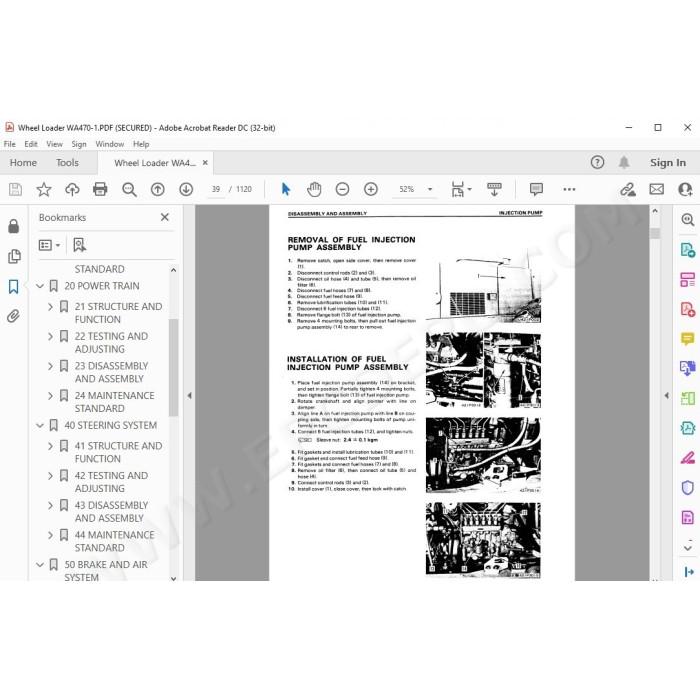The width and height of the screenshot is (700, 700).
Task: Open the Help menu
Action: tap(141, 144)
